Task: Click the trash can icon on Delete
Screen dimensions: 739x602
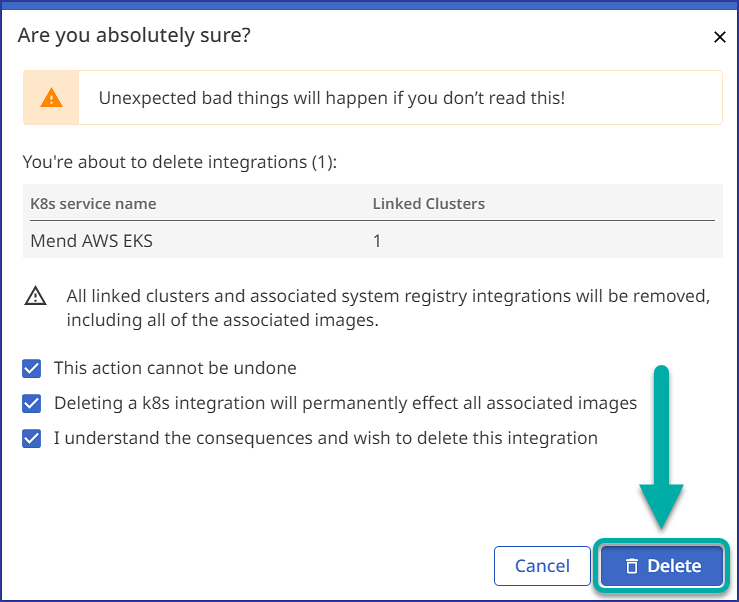Action: [x=631, y=566]
